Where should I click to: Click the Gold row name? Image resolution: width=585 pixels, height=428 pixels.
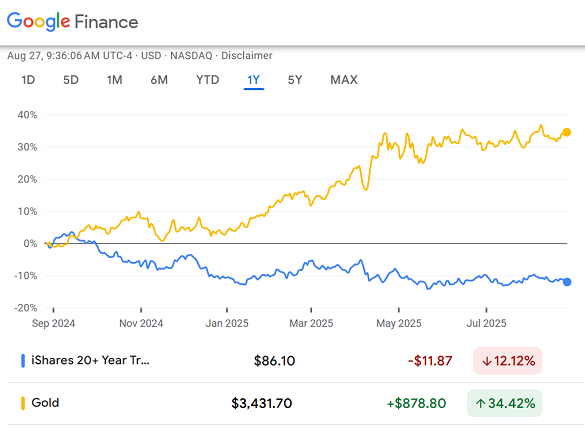click(45, 403)
